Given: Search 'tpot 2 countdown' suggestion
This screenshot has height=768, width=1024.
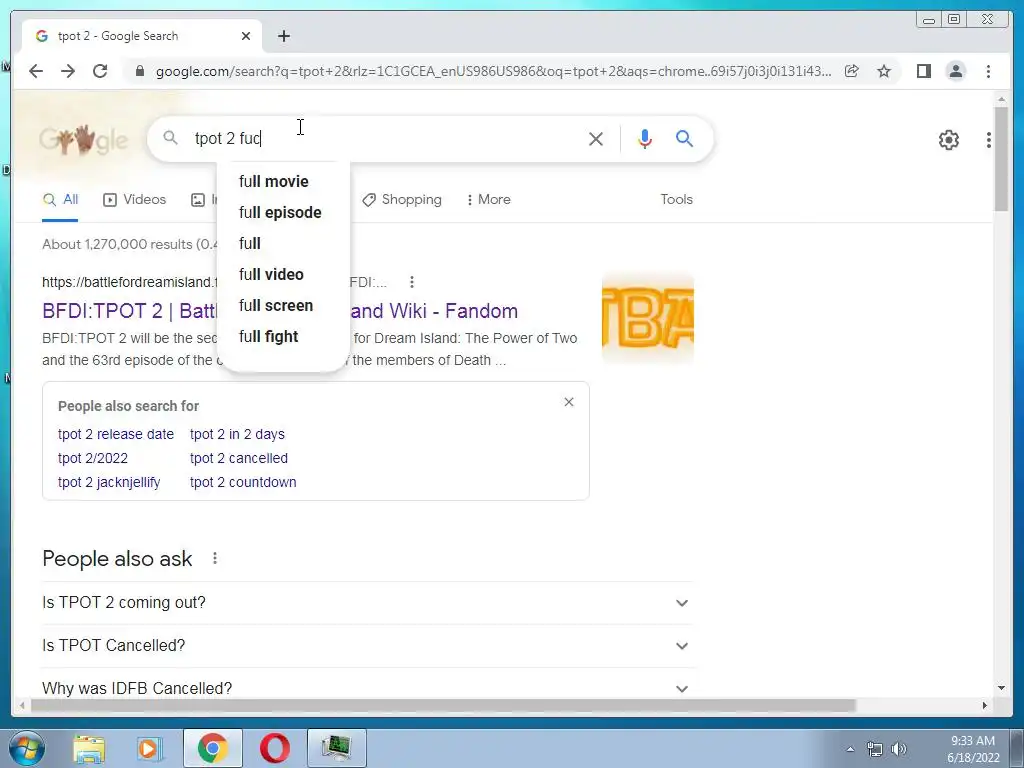Looking at the screenshot, I should 243,483.
